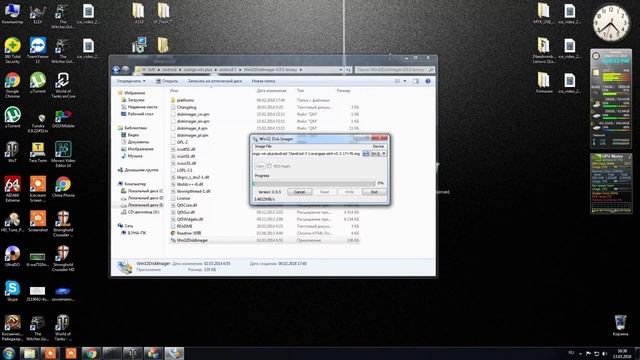Screen dimensions: 640x360
Task: Open the Упорядочить menu
Action: (131, 81)
